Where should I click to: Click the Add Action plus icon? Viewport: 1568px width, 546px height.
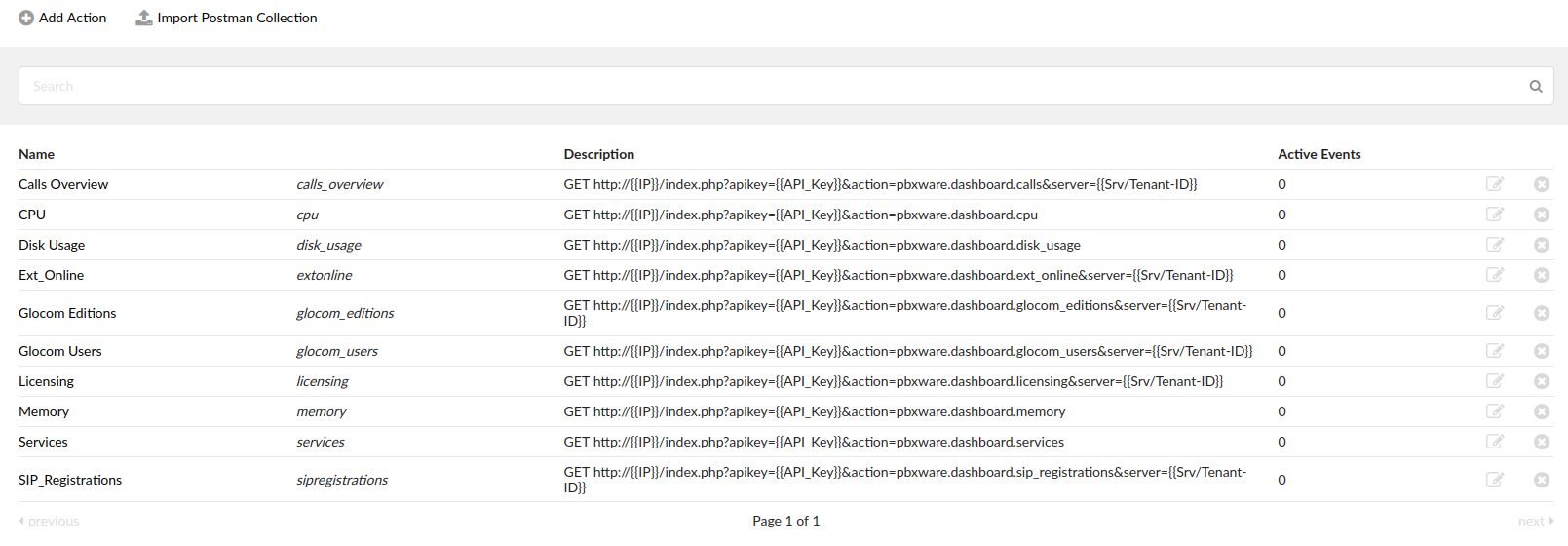[26, 18]
